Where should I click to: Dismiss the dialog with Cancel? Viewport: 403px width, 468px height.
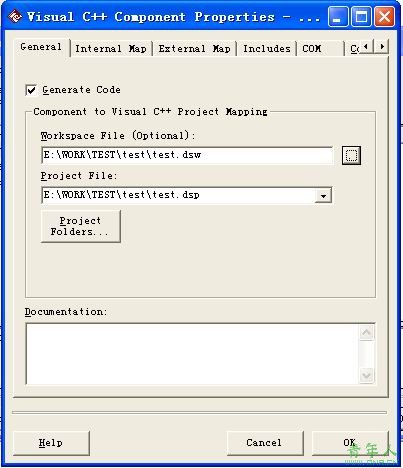[264, 443]
